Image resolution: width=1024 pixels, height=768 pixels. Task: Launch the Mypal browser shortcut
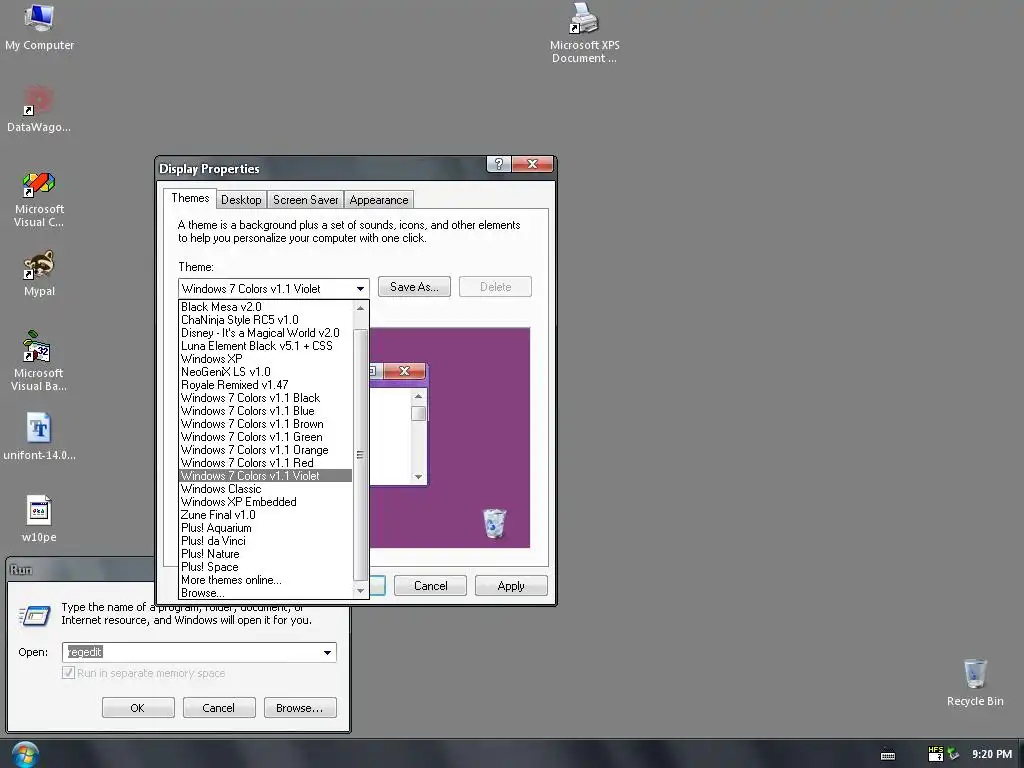click(39, 273)
